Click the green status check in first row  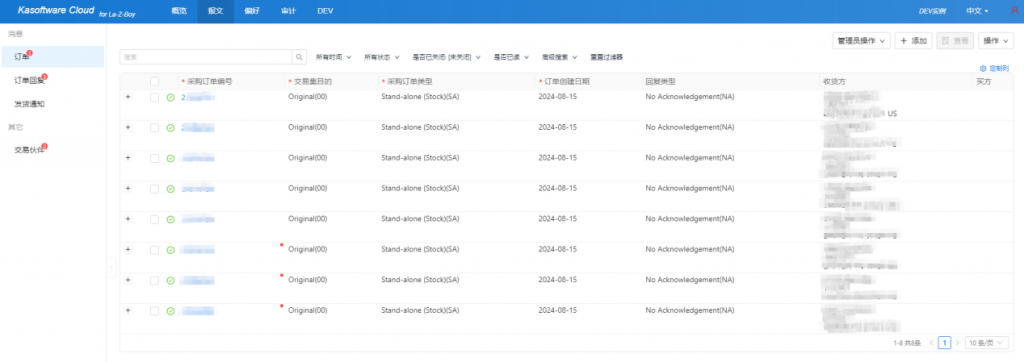(x=170, y=97)
